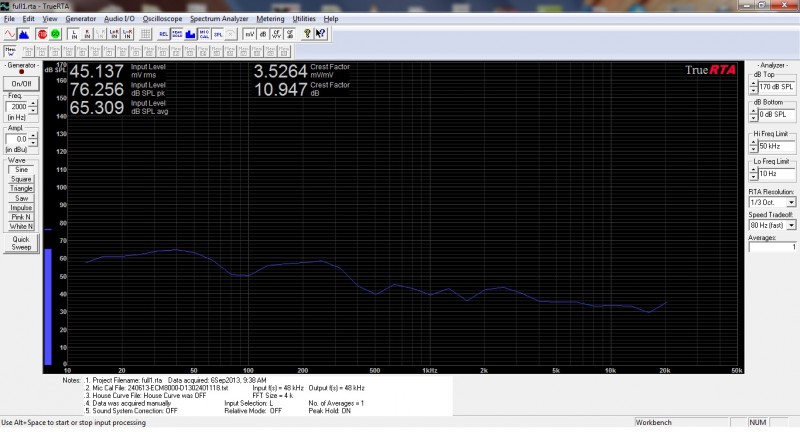The height and width of the screenshot is (432, 800).
Task: Select the last memory slot Mem 20
Action: tap(284, 51)
